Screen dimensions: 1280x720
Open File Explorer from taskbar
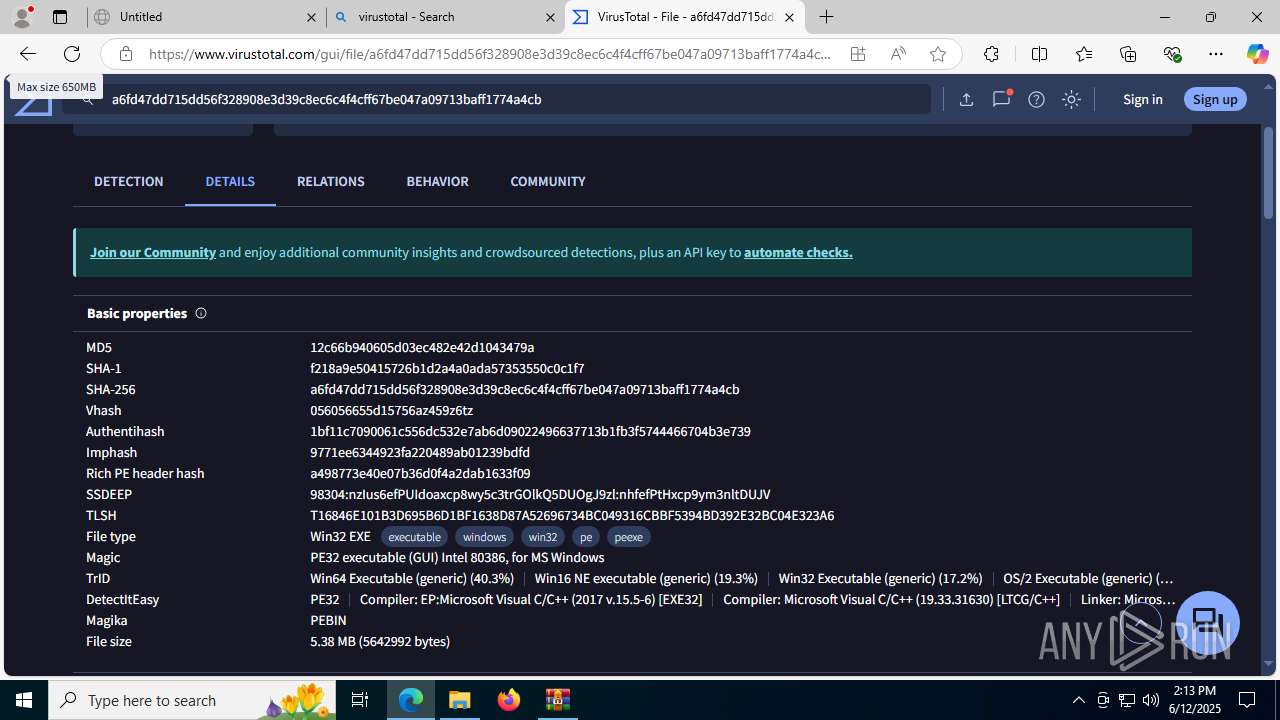[460, 700]
